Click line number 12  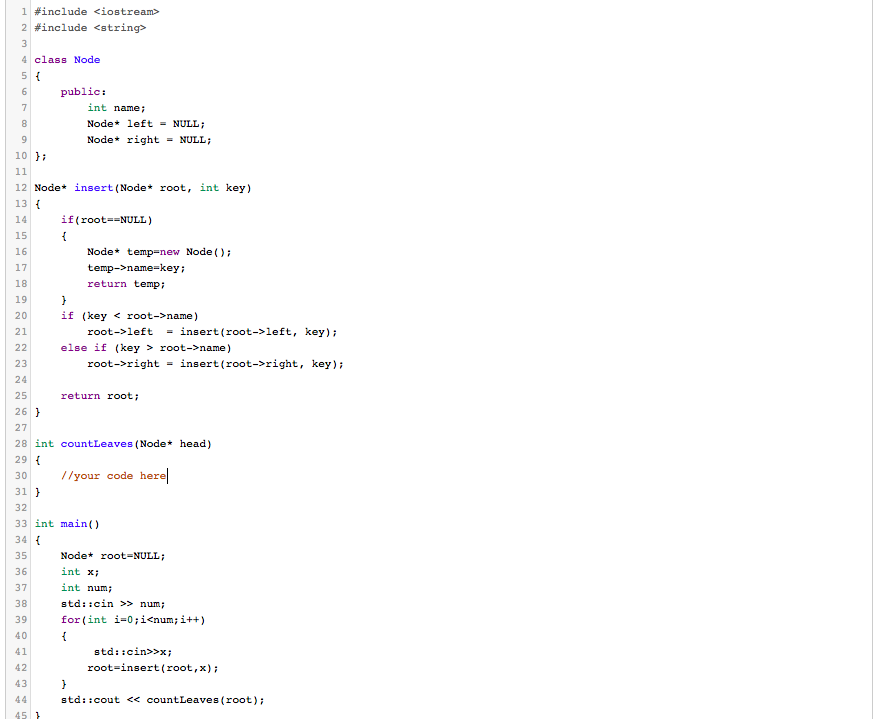(21, 187)
